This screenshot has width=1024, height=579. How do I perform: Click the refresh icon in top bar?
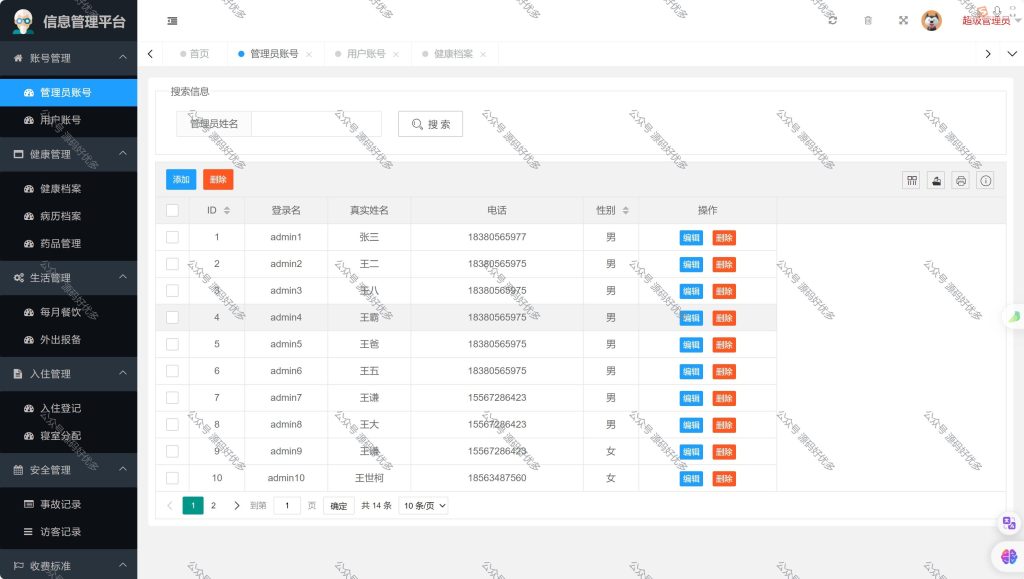(833, 20)
